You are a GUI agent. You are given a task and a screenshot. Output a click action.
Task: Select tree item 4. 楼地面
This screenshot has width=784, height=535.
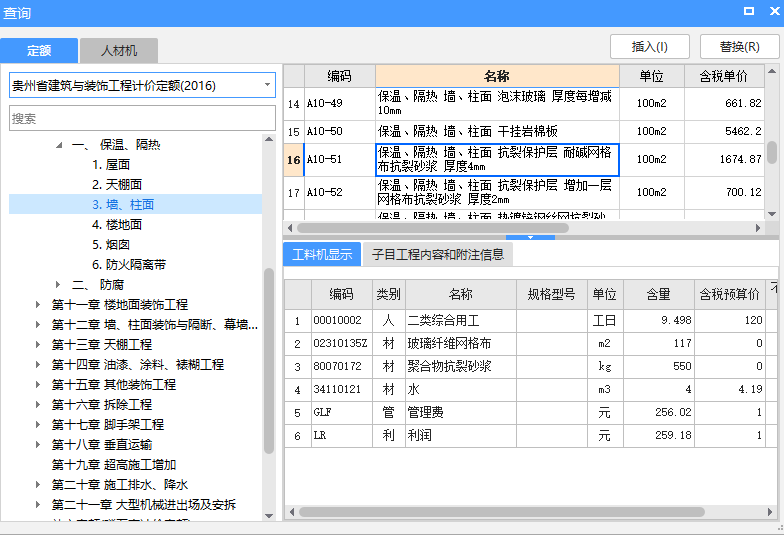pyautogui.click(x=117, y=224)
